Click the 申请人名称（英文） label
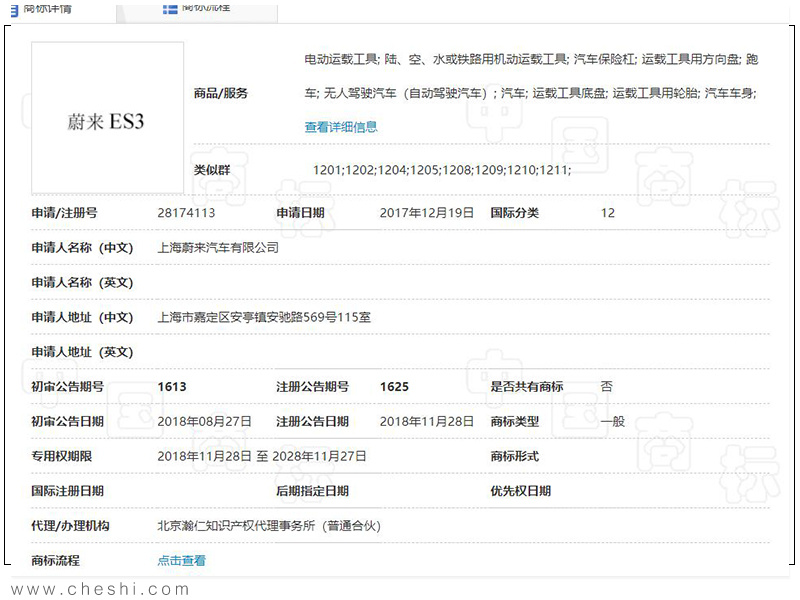This screenshot has height=600, width=800. coord(82,283)
